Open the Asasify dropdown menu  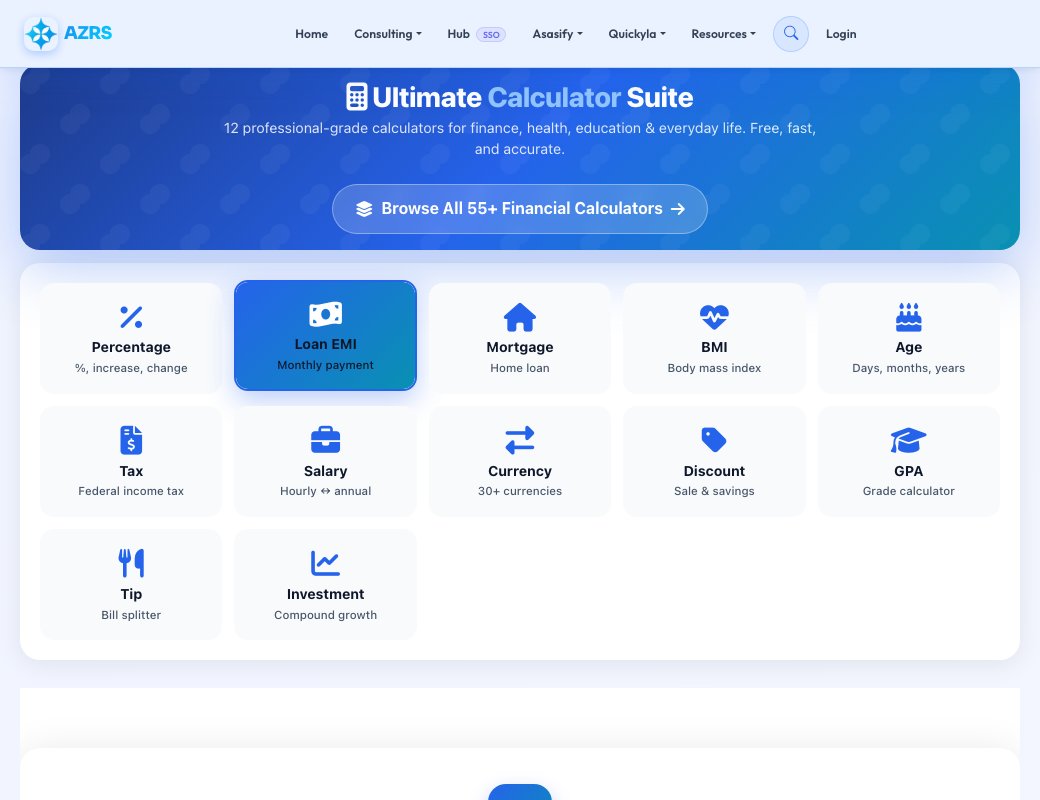(558, 34)
